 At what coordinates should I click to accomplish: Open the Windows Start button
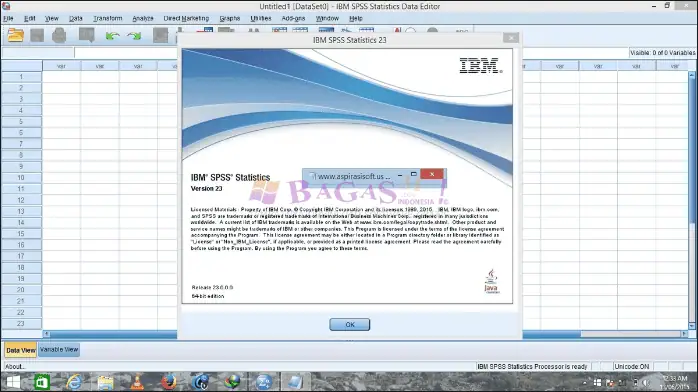coord(13,382)
